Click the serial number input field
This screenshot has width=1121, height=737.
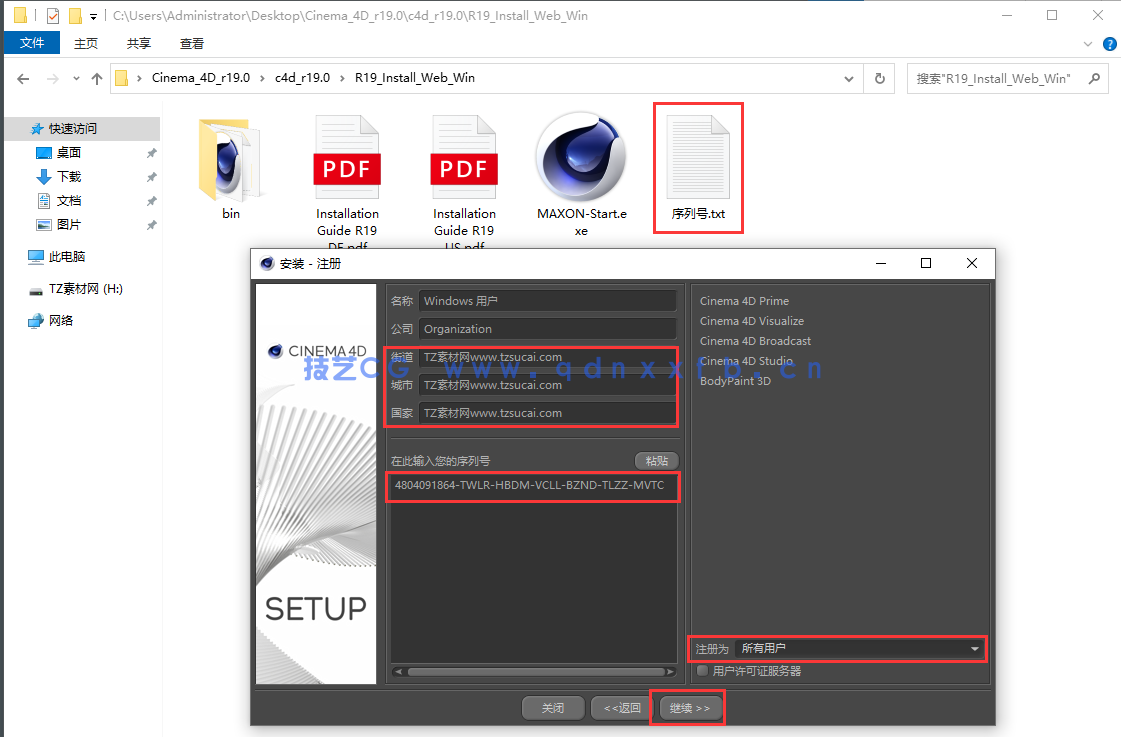pos(530,486)
